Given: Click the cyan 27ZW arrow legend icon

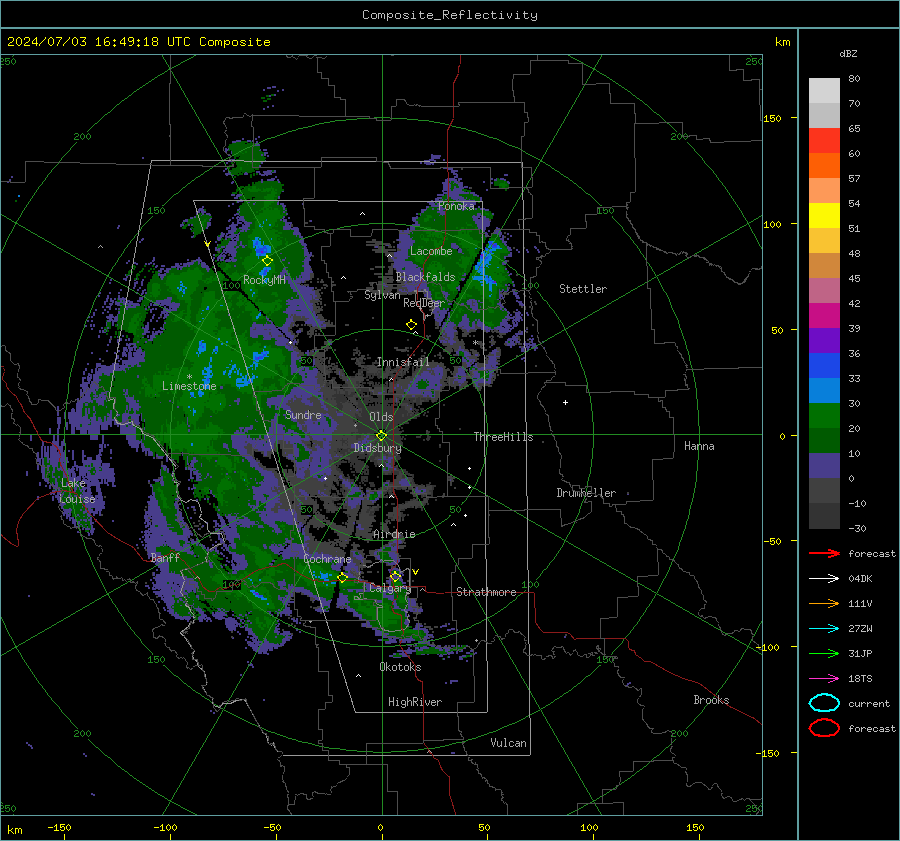Looking at the screenshot, I should 824,629.
